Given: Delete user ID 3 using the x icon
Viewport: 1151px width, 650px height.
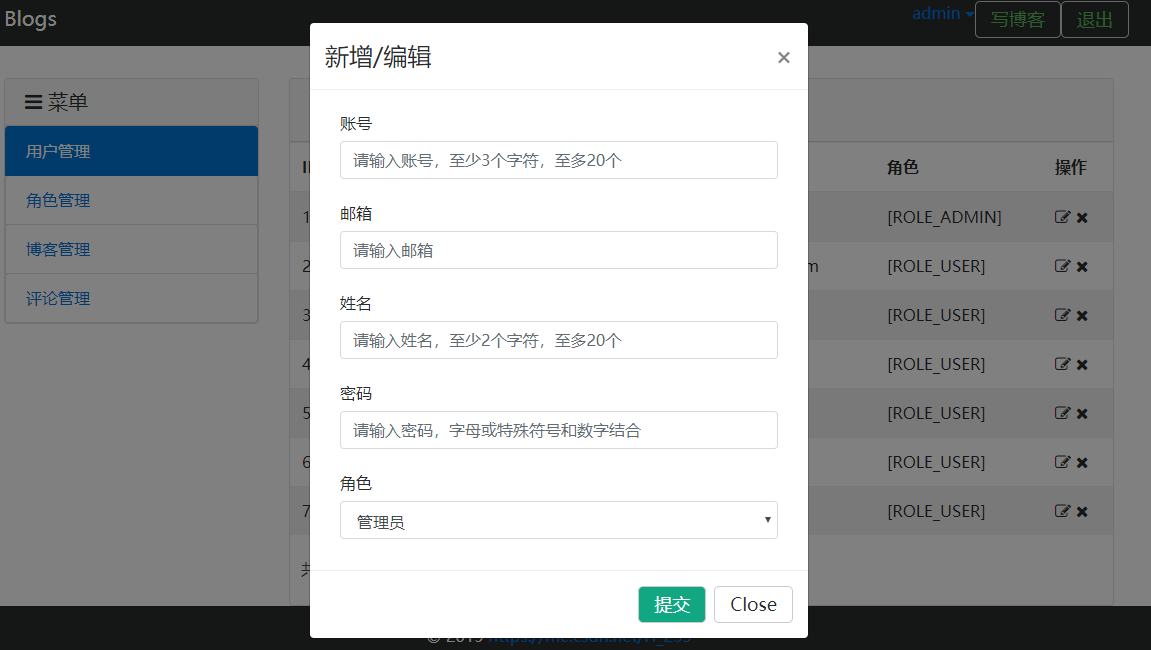Looking at the screenshot, I should tap(1081, 315).
